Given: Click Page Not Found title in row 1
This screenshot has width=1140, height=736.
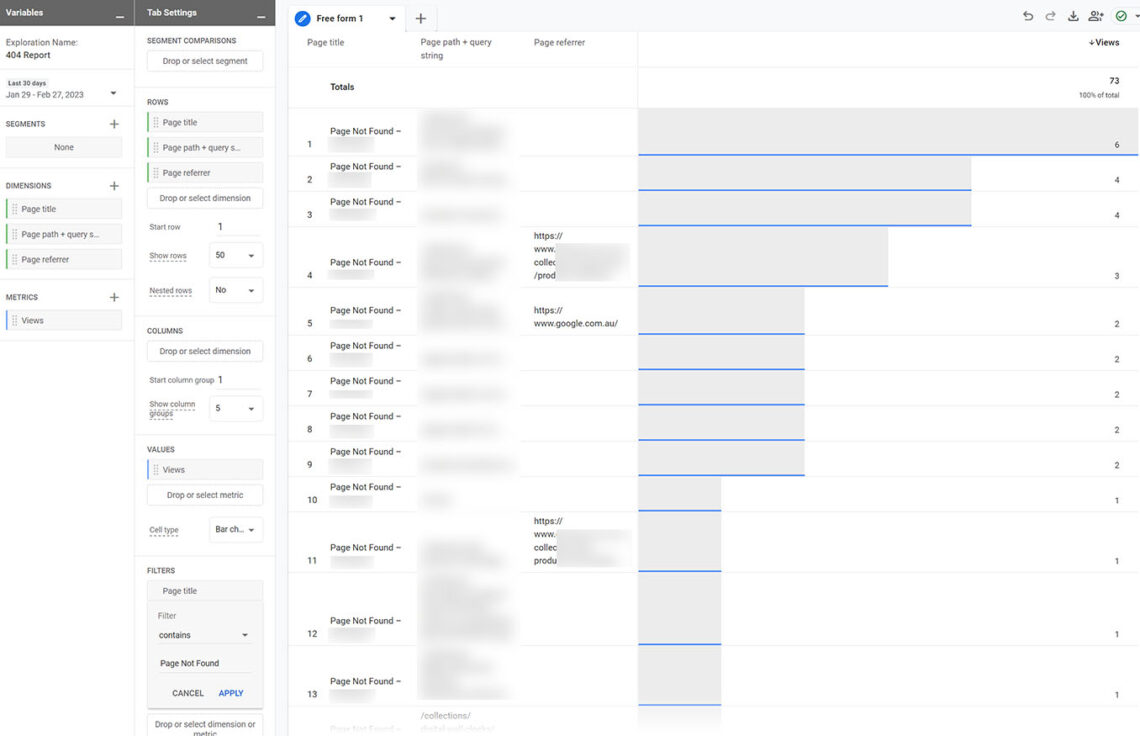Looking at the screenshot, I should point(365,131).
